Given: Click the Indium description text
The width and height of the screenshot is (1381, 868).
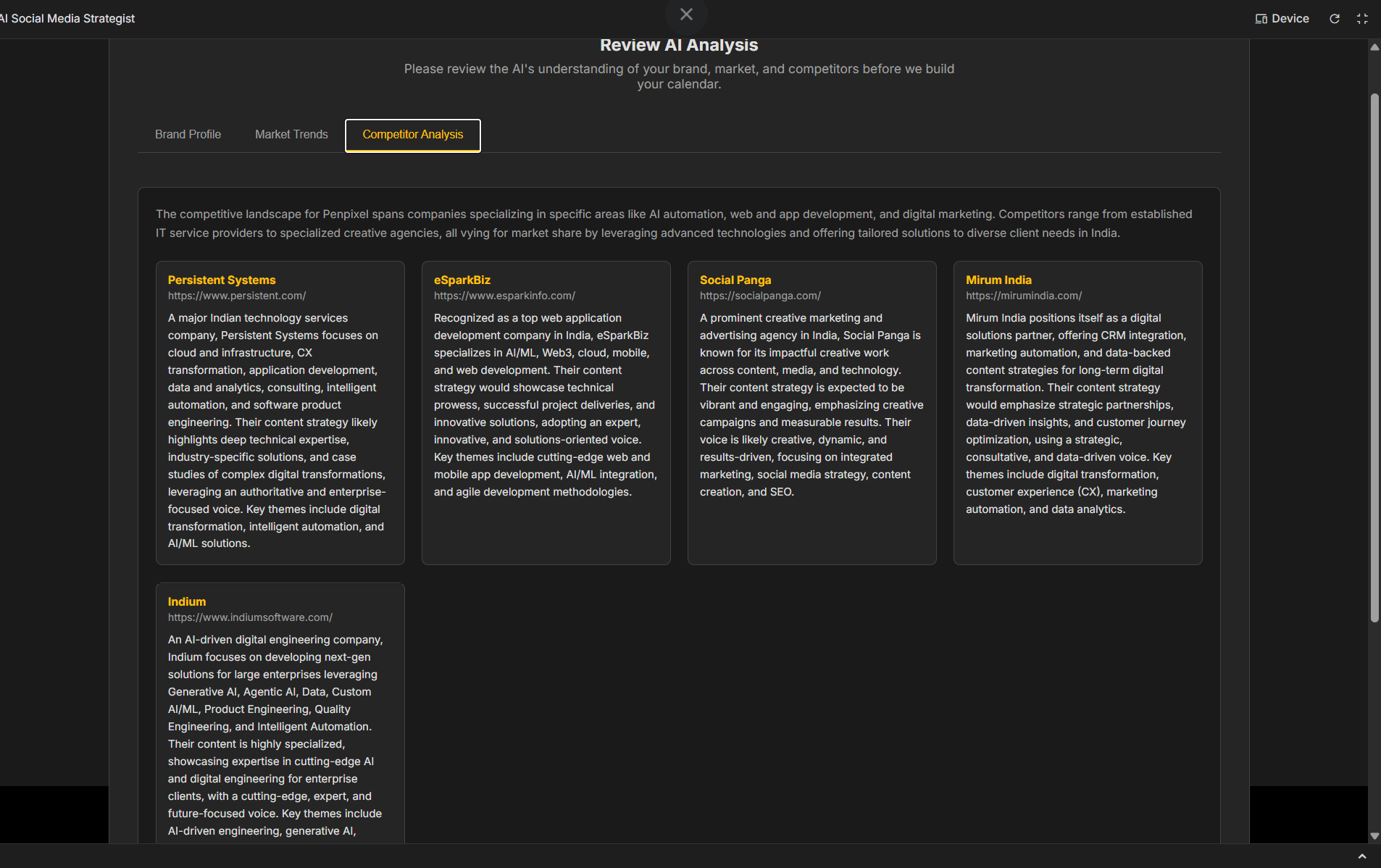Looking at the screenshot, I should 276,735.
